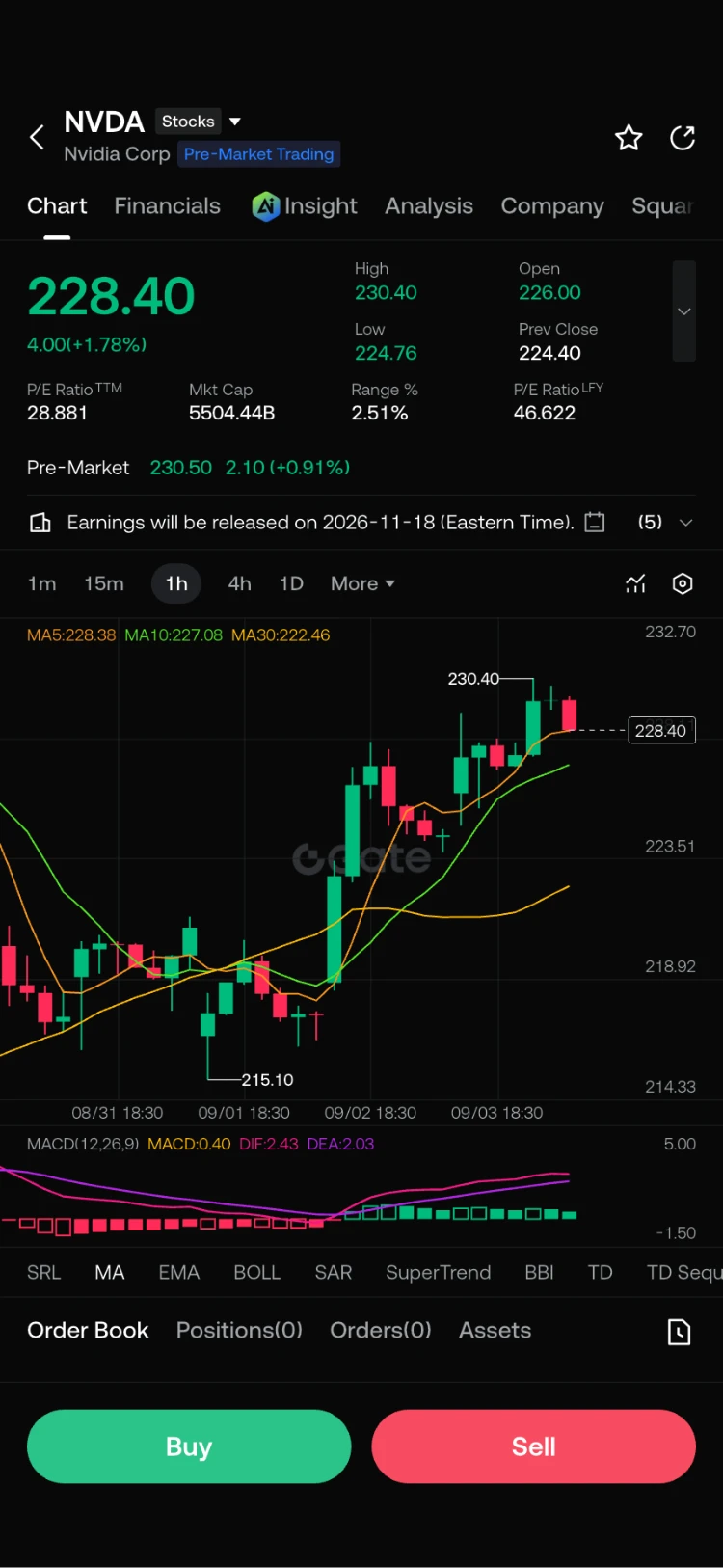The image size is (723, 1568).
Task: Expand the price details chevron panel
Action: point(683,311)
